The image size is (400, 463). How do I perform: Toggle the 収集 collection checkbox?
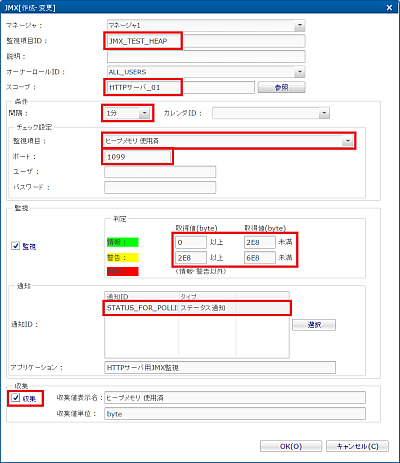point(15,398)
